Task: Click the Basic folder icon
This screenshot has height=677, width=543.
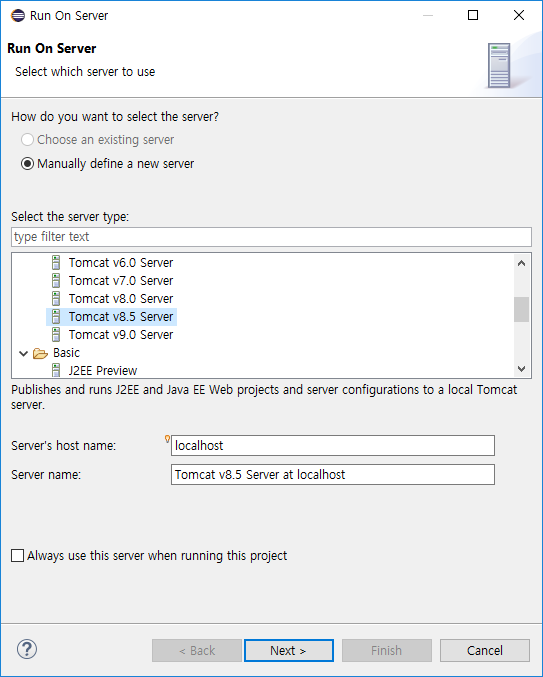Action: tap(40, 354)
